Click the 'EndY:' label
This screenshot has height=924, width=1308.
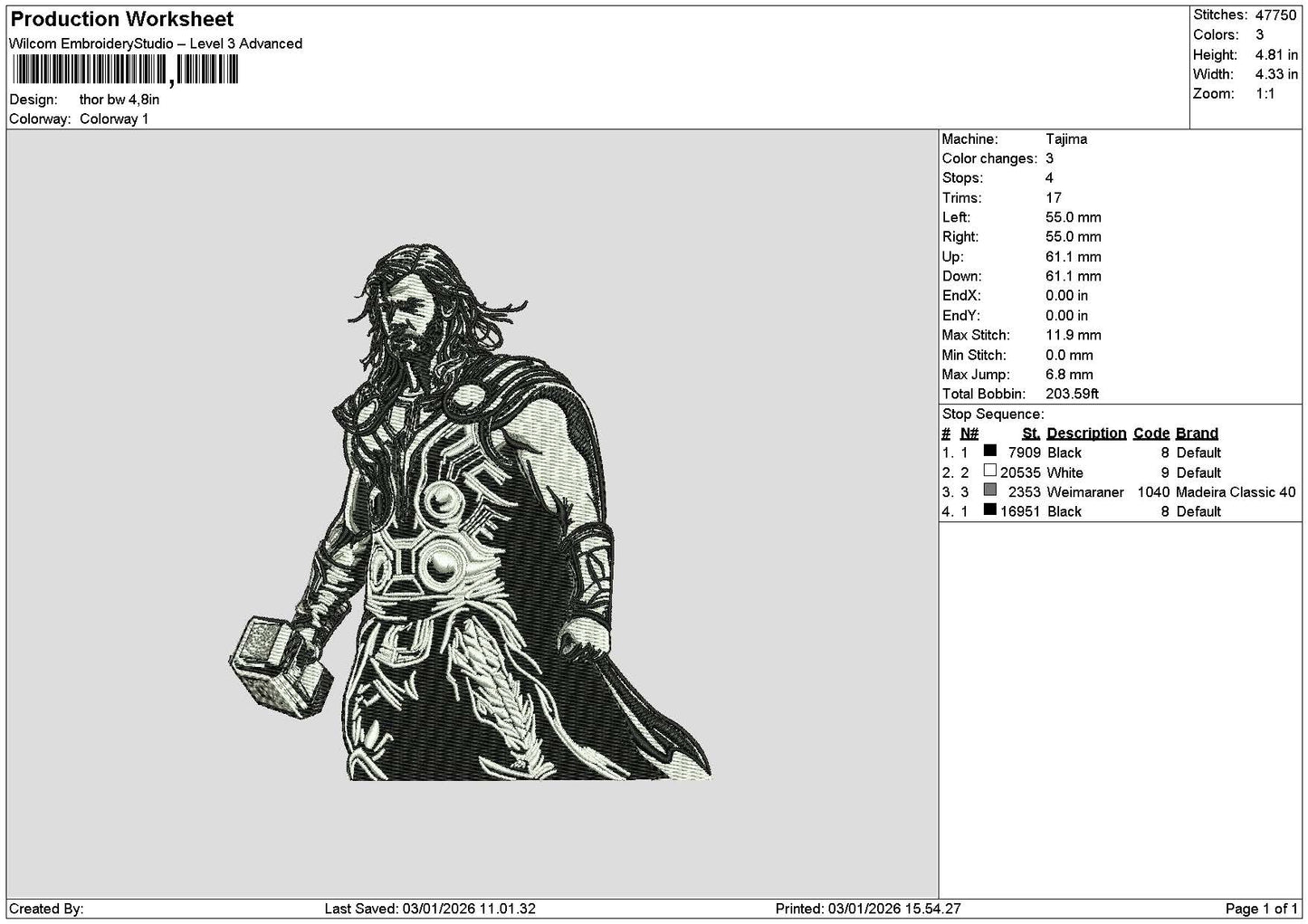click(961, 316)
